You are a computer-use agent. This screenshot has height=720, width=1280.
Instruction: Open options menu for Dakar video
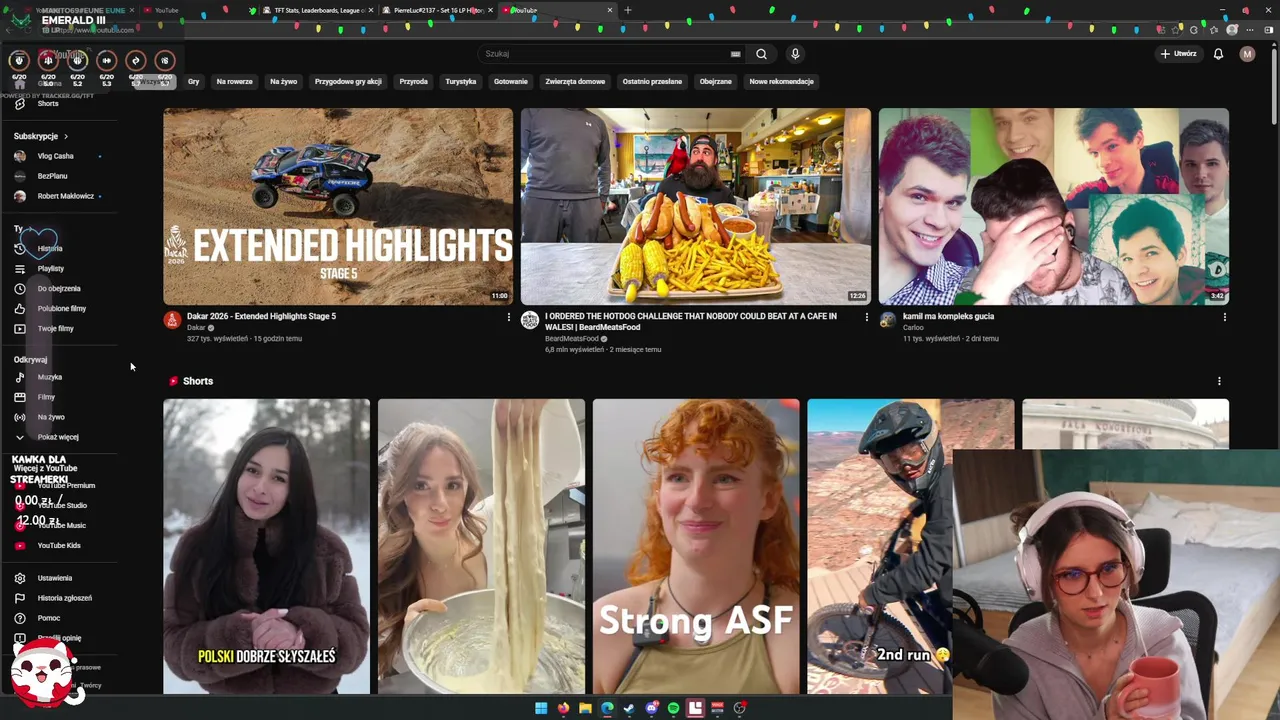[508, 317]
